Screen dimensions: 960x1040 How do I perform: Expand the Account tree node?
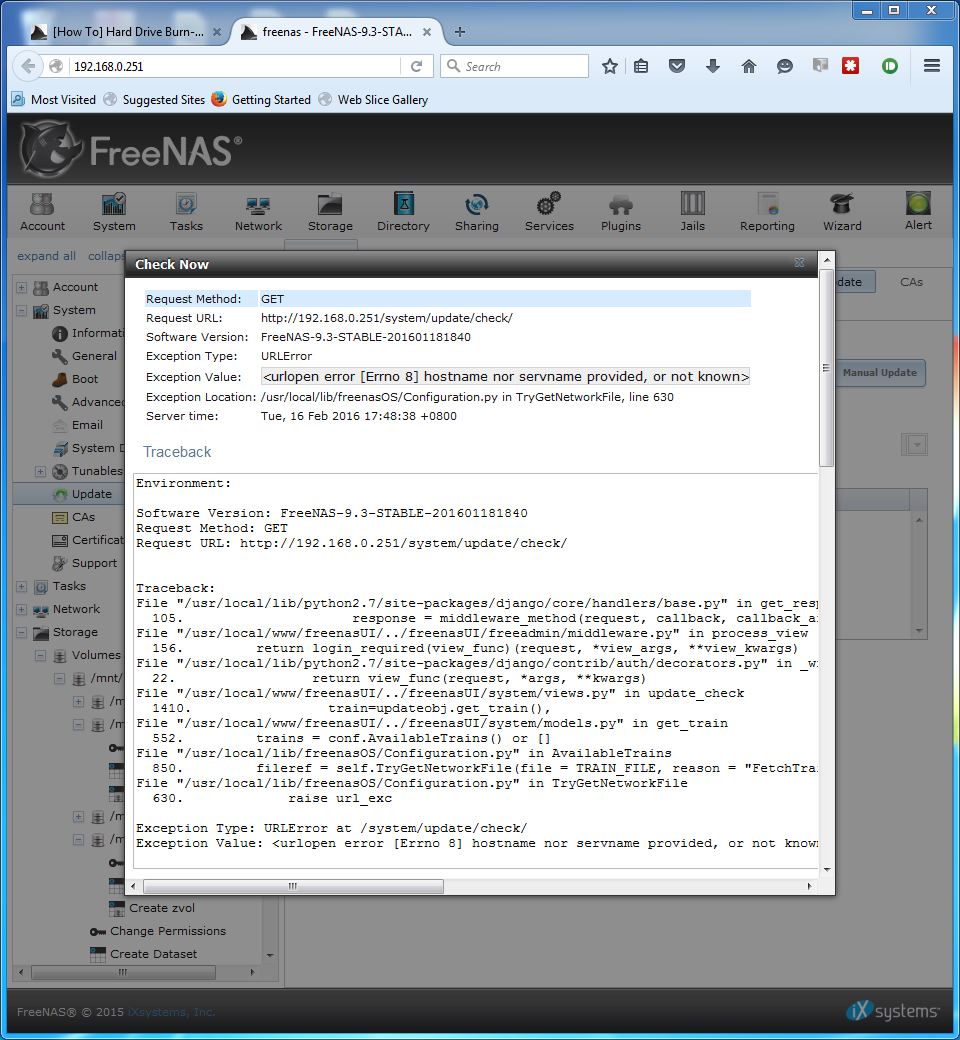[x=22, y=287]
